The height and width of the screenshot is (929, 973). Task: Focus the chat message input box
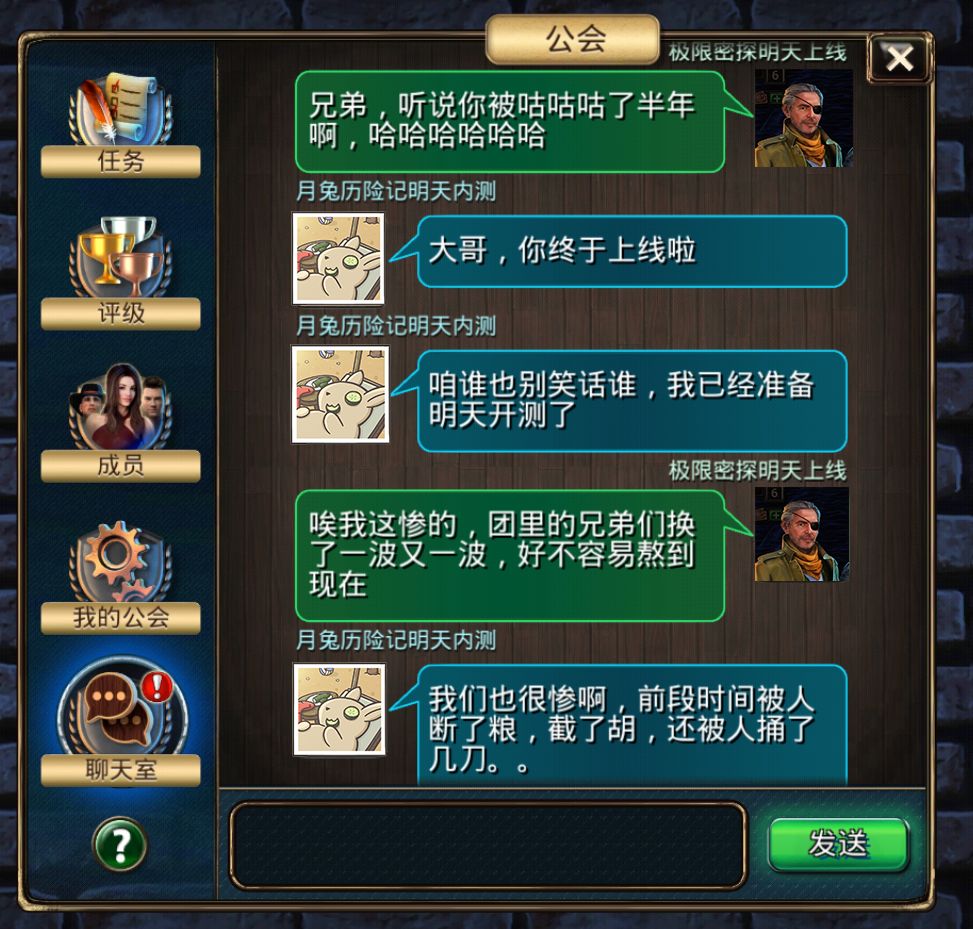coord(488,845)
